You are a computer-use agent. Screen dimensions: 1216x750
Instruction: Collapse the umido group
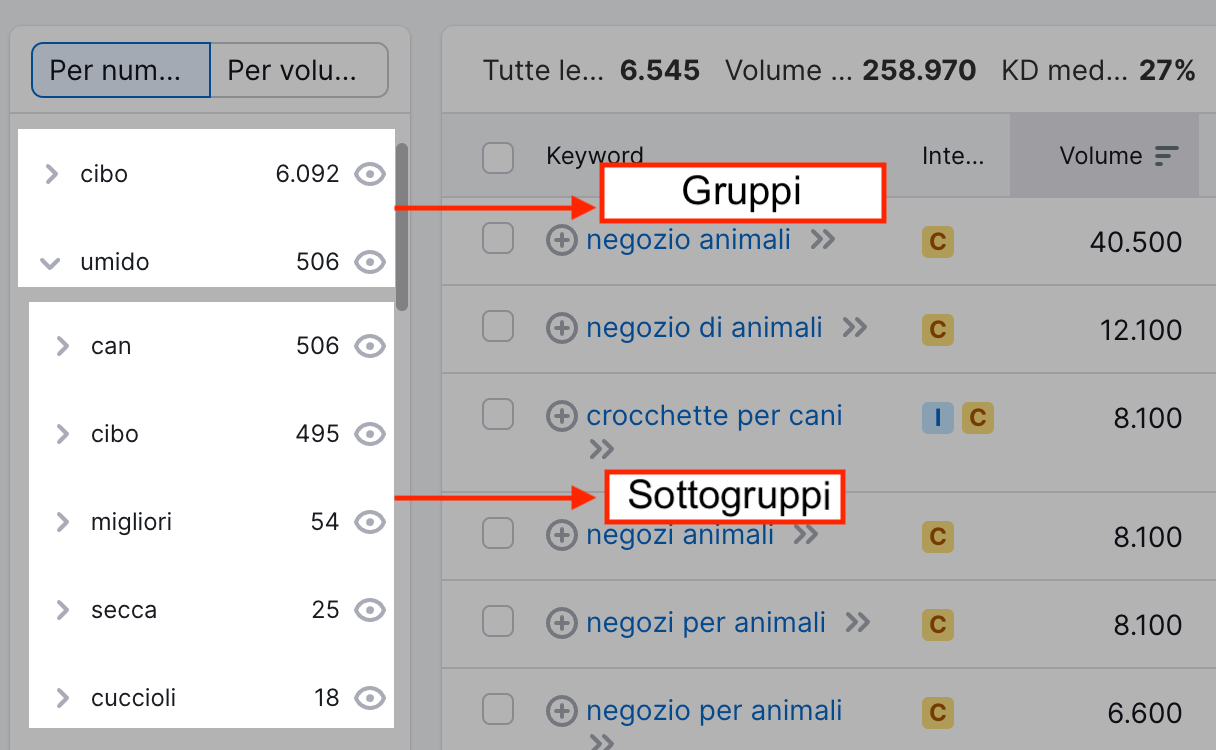click(49, 263)
